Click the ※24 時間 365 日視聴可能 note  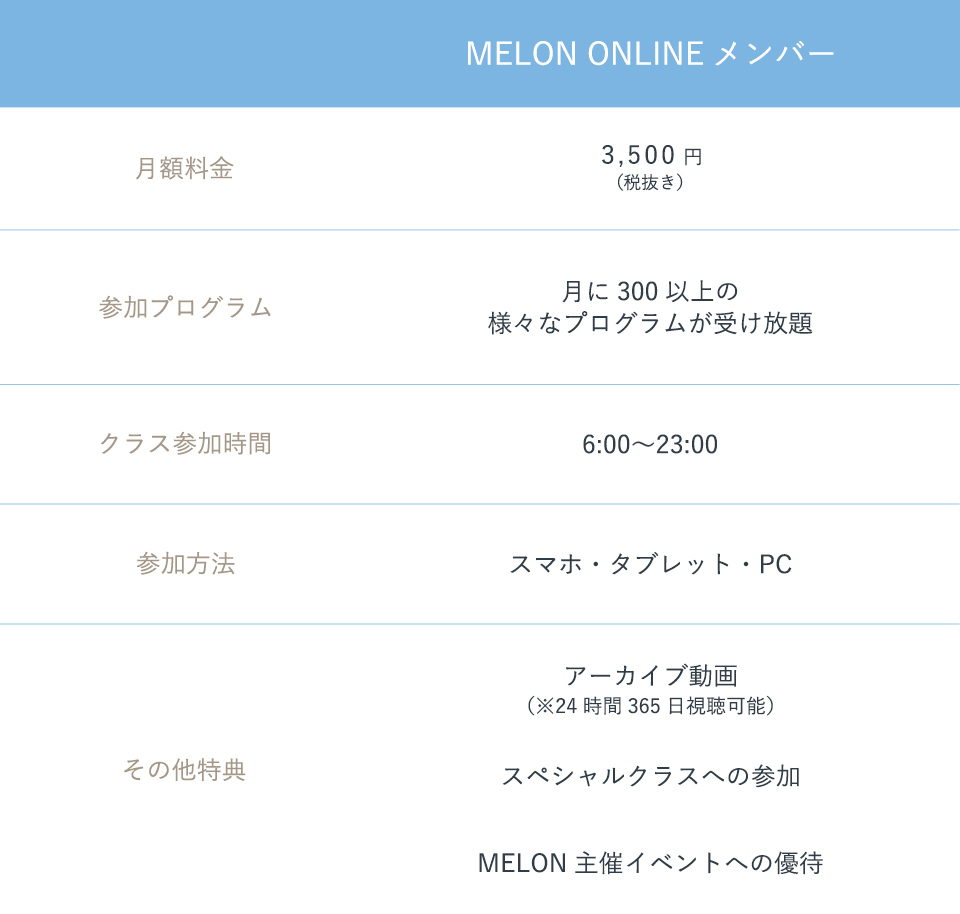coord(650,706)
